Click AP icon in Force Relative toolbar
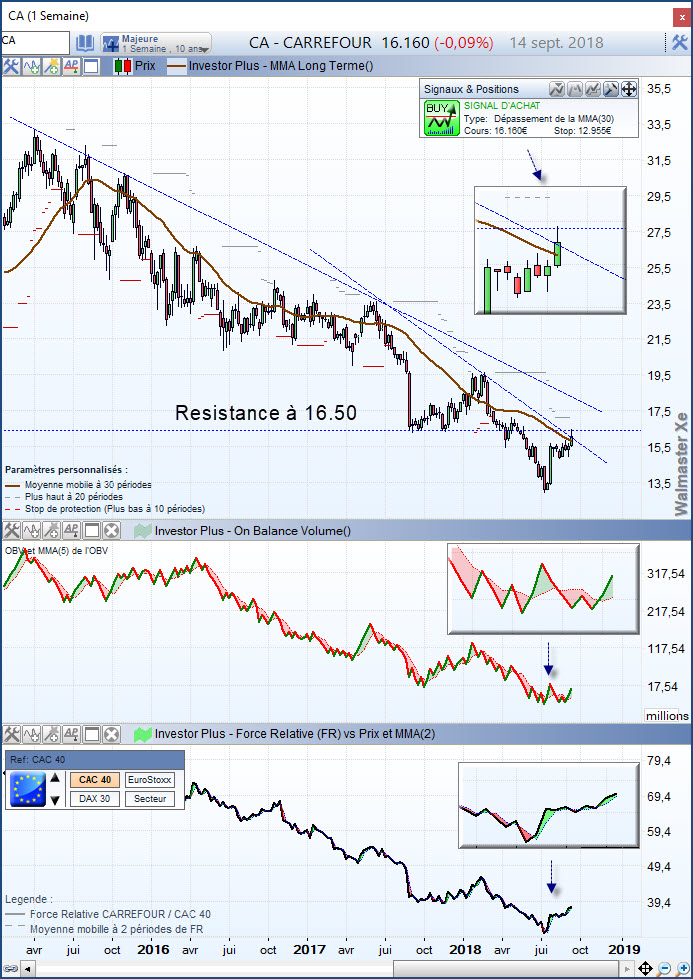The image size is (693, 979). pyautogui.click(x=71, y=734)
